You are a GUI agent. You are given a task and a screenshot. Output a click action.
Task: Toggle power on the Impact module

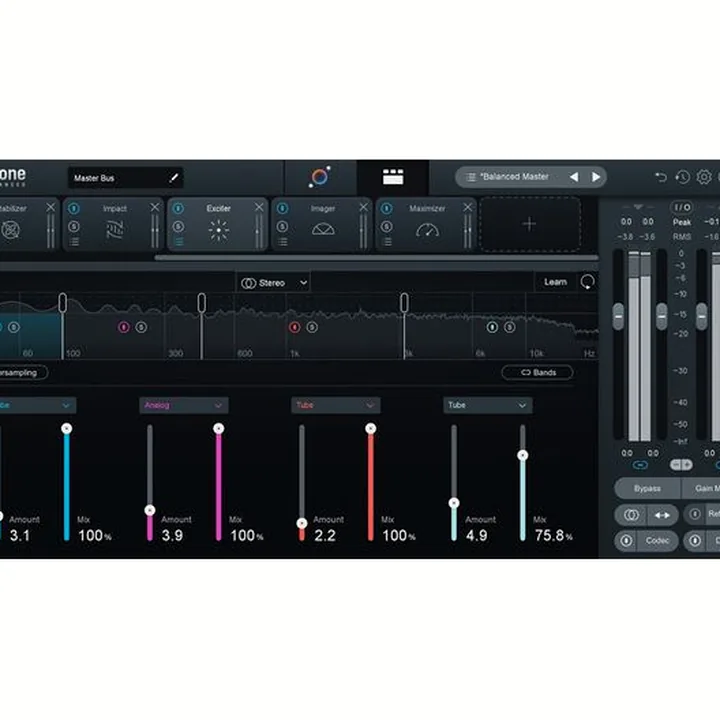point(74,208)
